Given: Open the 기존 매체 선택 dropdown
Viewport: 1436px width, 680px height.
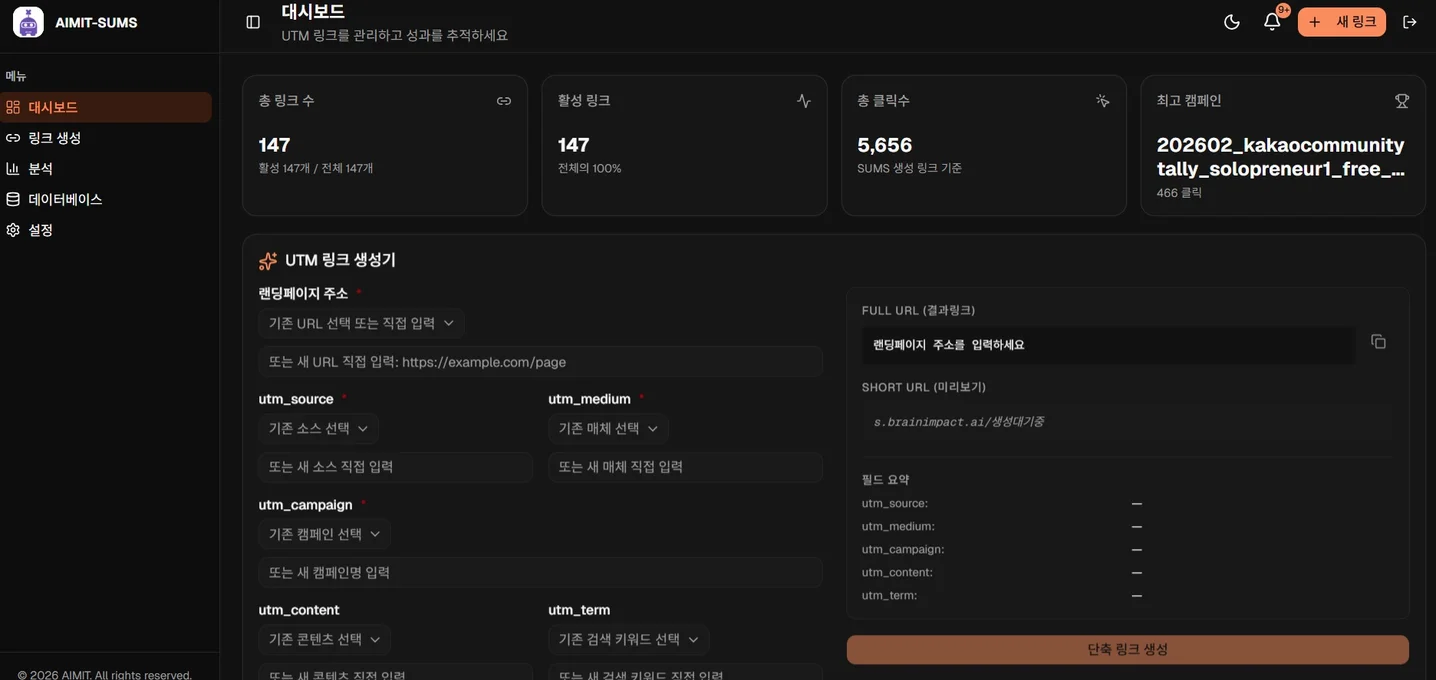Looking at the screenshot, I should click(x=608, y=428).
